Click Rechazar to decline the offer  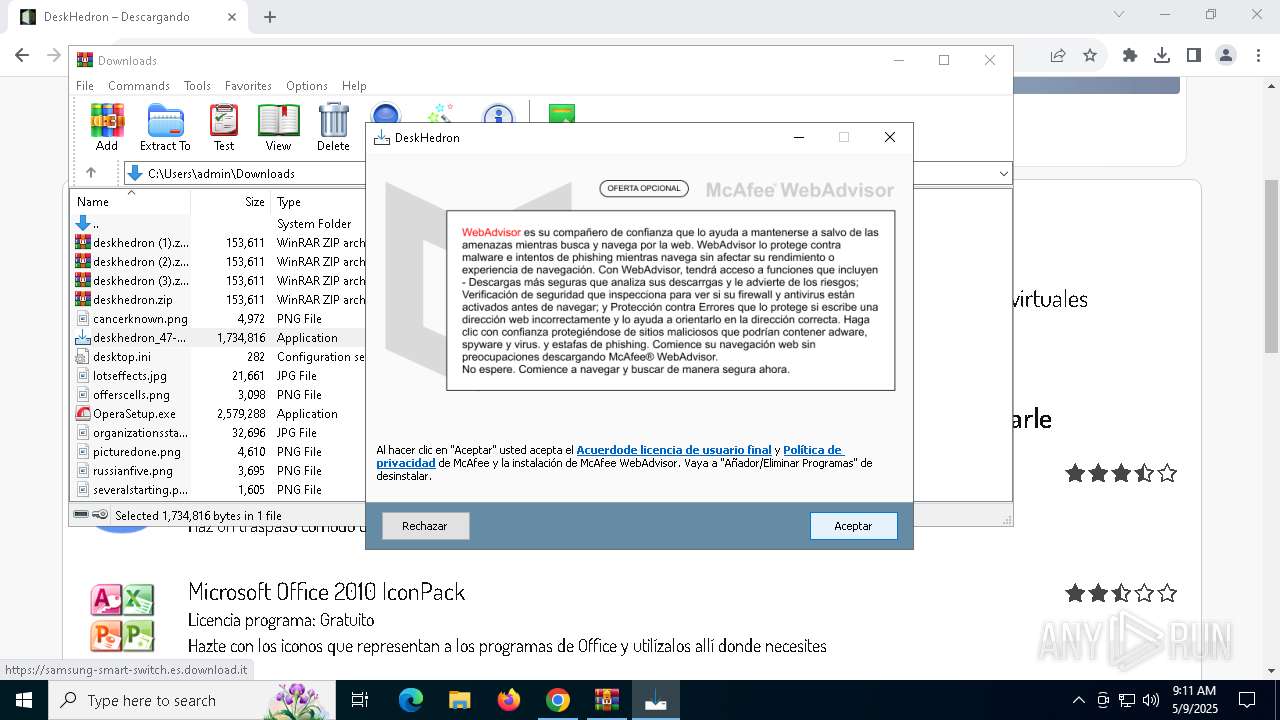pos(425,526)
